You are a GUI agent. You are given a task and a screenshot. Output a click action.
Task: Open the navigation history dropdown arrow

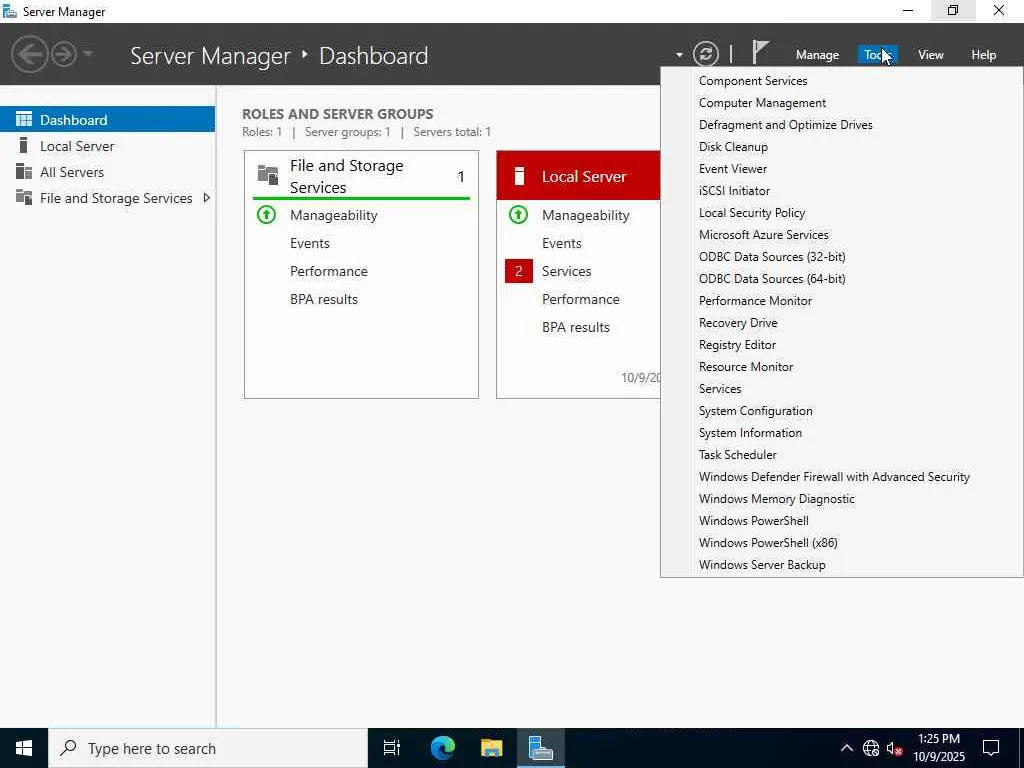88,53
